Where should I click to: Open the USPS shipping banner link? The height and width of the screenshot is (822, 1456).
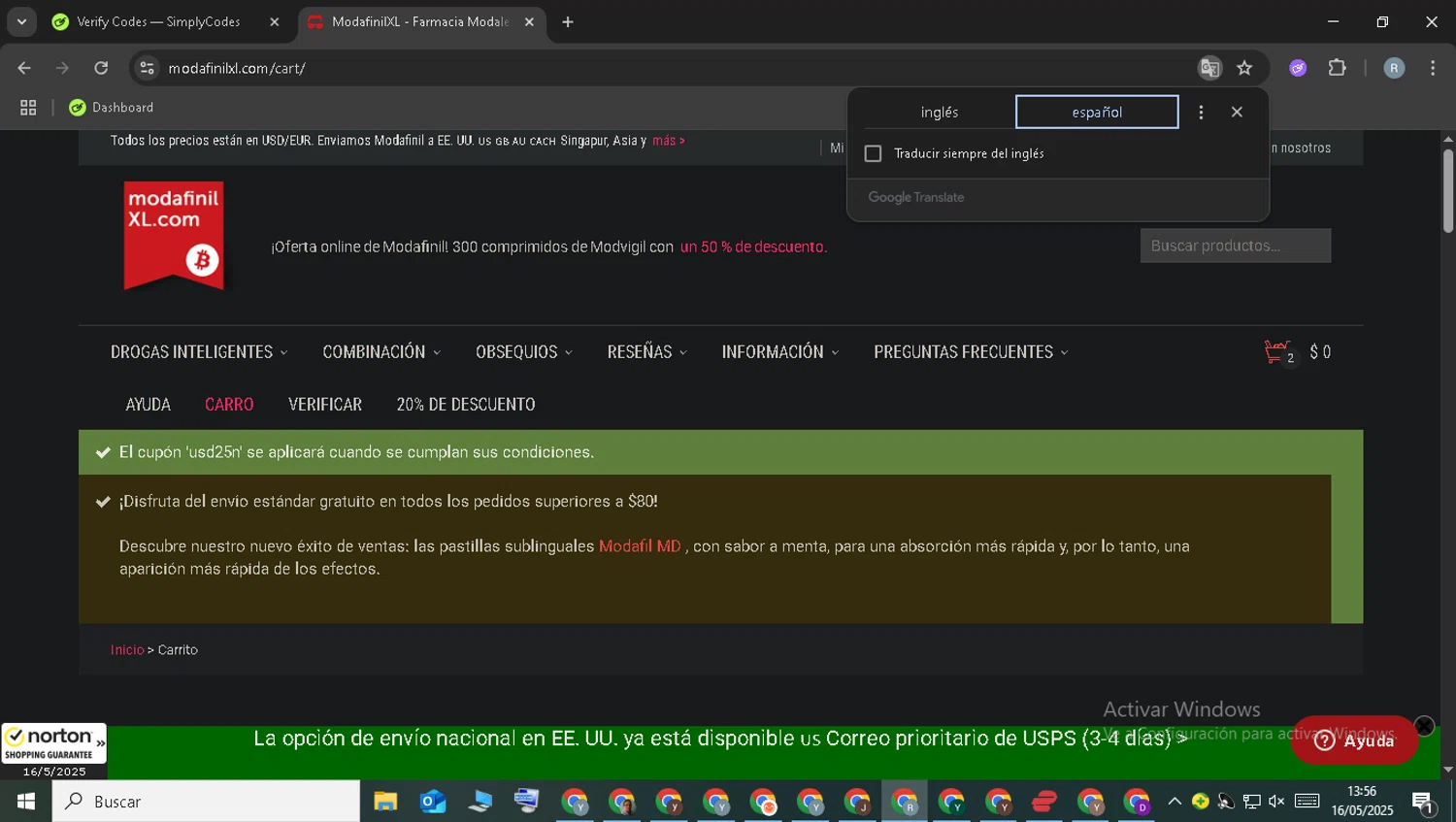pyautogui.click(x=720, y=739)
